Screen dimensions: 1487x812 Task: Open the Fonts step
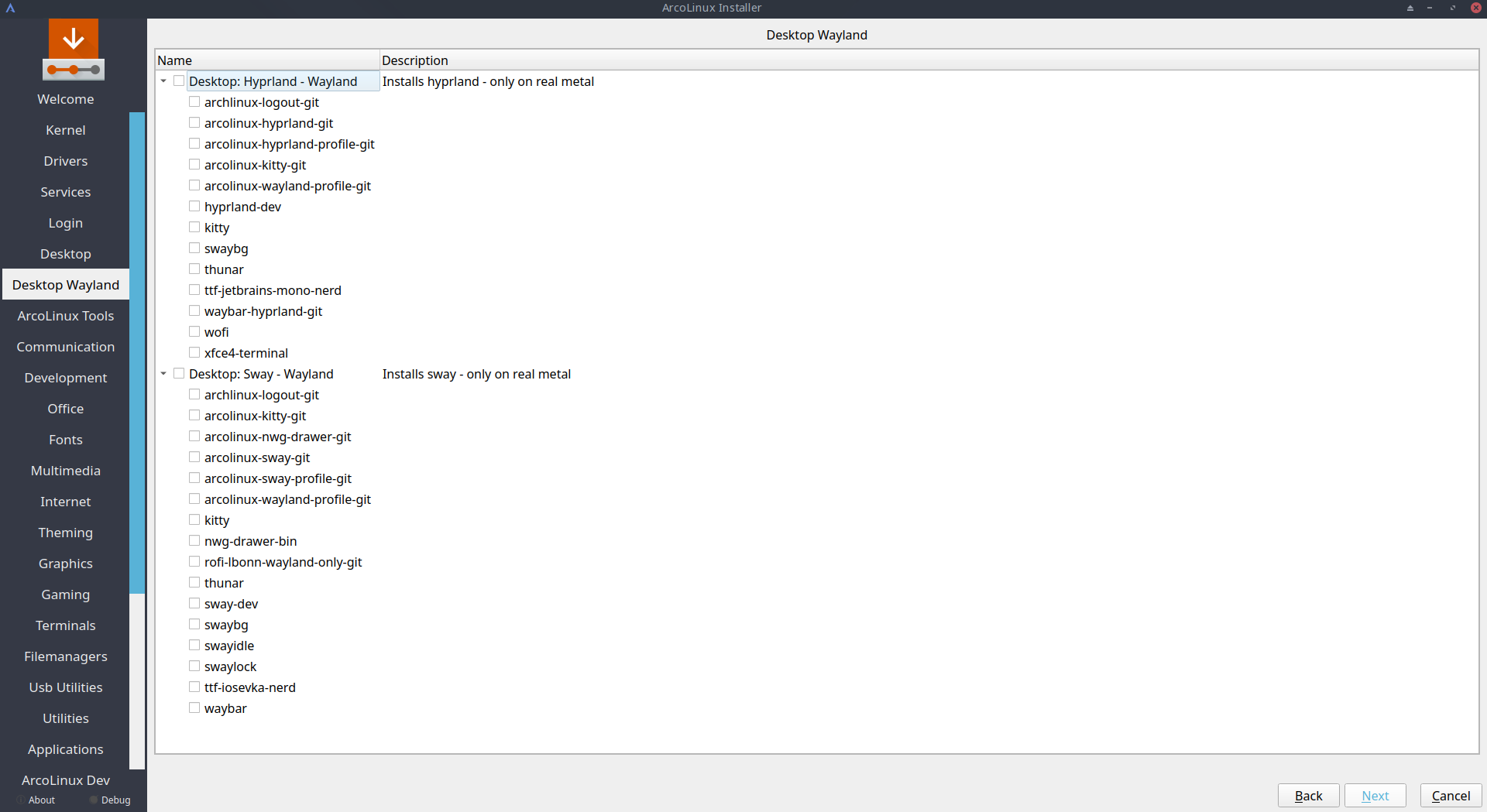(66, 440)
